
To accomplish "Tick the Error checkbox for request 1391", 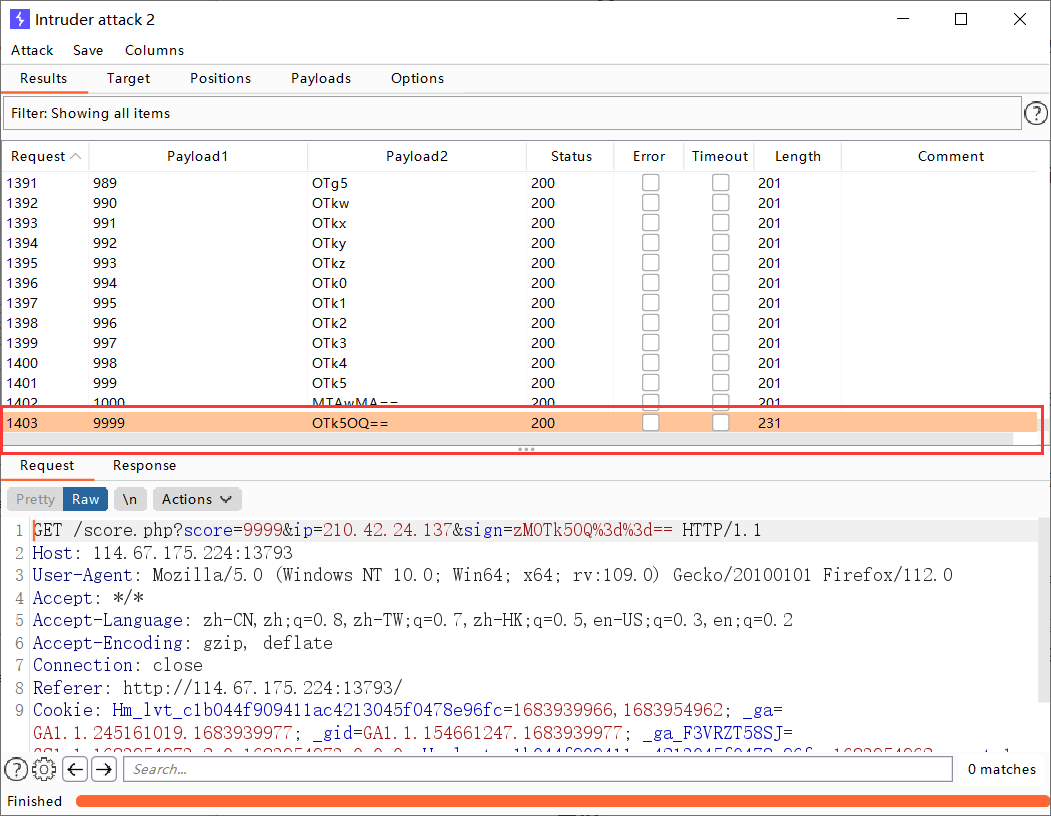I will point(650,182).
